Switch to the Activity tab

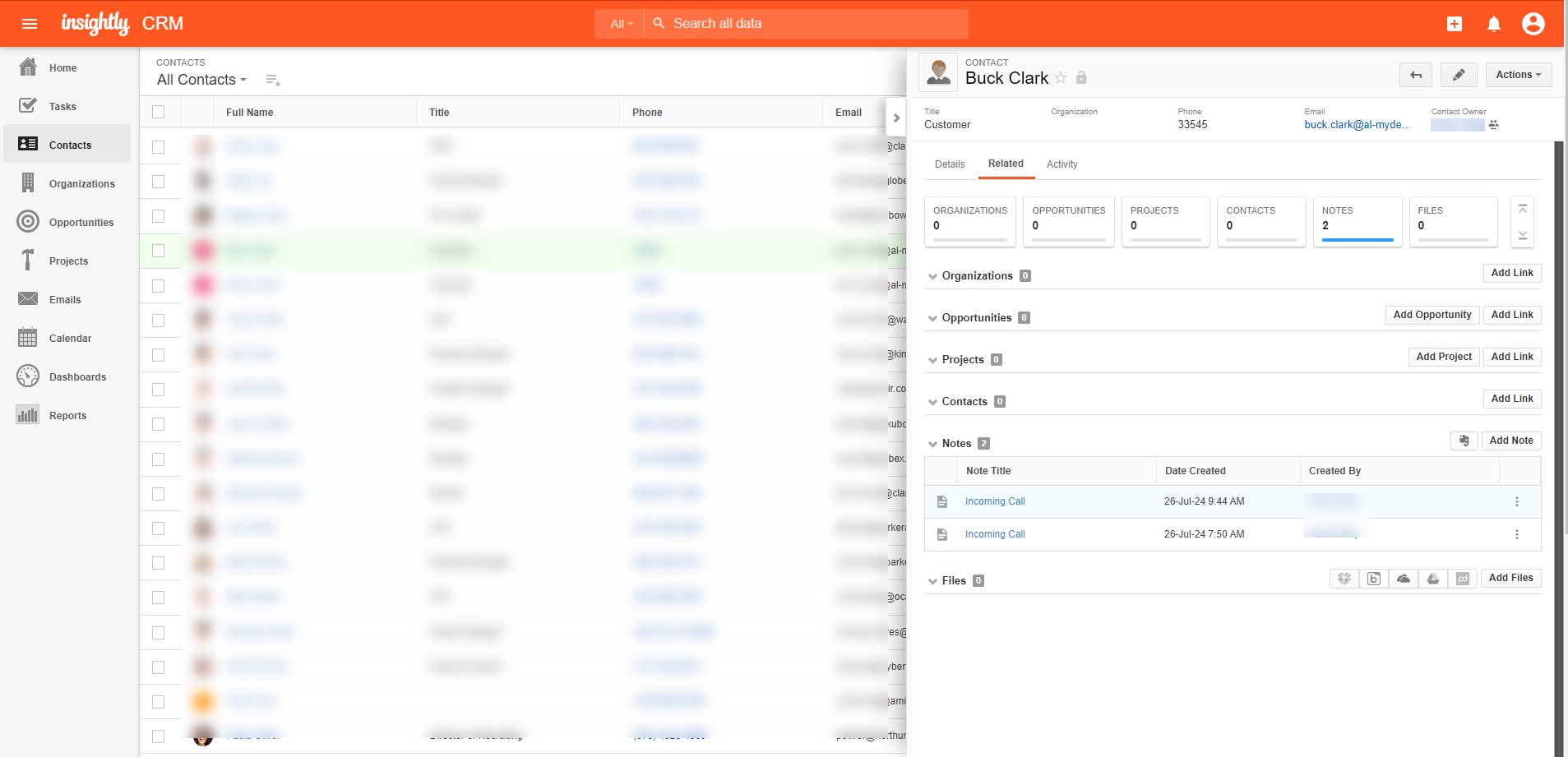tap(1062, 164)
